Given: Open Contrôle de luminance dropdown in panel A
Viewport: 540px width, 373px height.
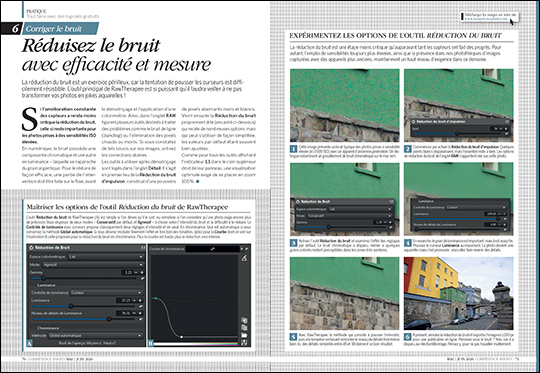Looking at the screenshot, I should [x=106, y=293].
